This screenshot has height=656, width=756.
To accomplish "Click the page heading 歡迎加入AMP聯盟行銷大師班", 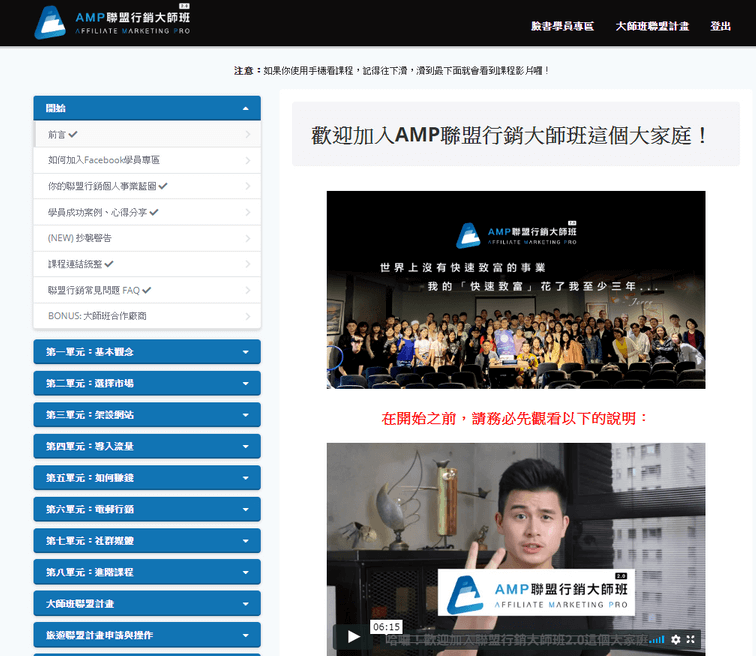I will coord(509,135).
